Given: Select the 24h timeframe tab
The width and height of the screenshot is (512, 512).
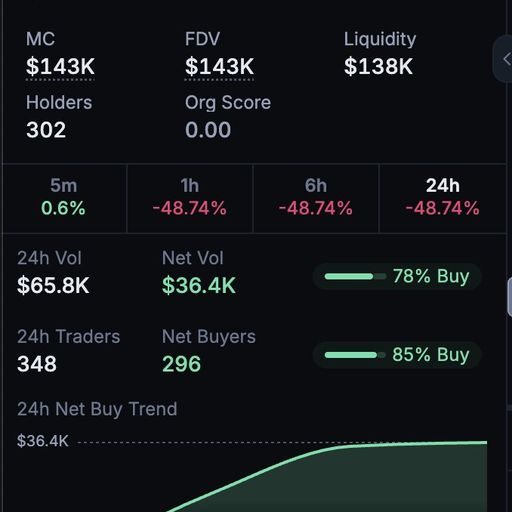Looking at the screenshot, I should click(443, 198).
